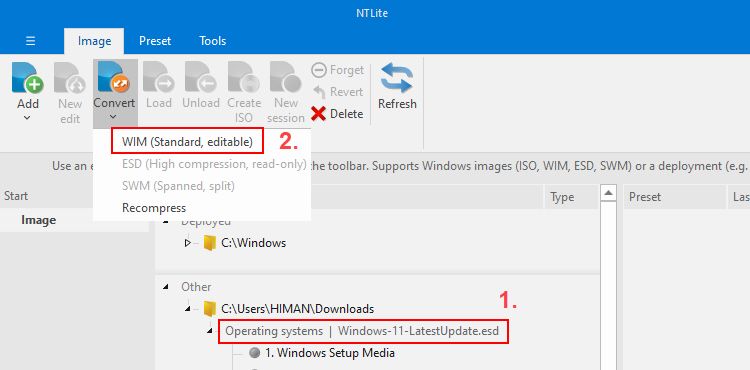750x370 pixels.
Task: Collapse the Other section
Action: tap(166, 287)
